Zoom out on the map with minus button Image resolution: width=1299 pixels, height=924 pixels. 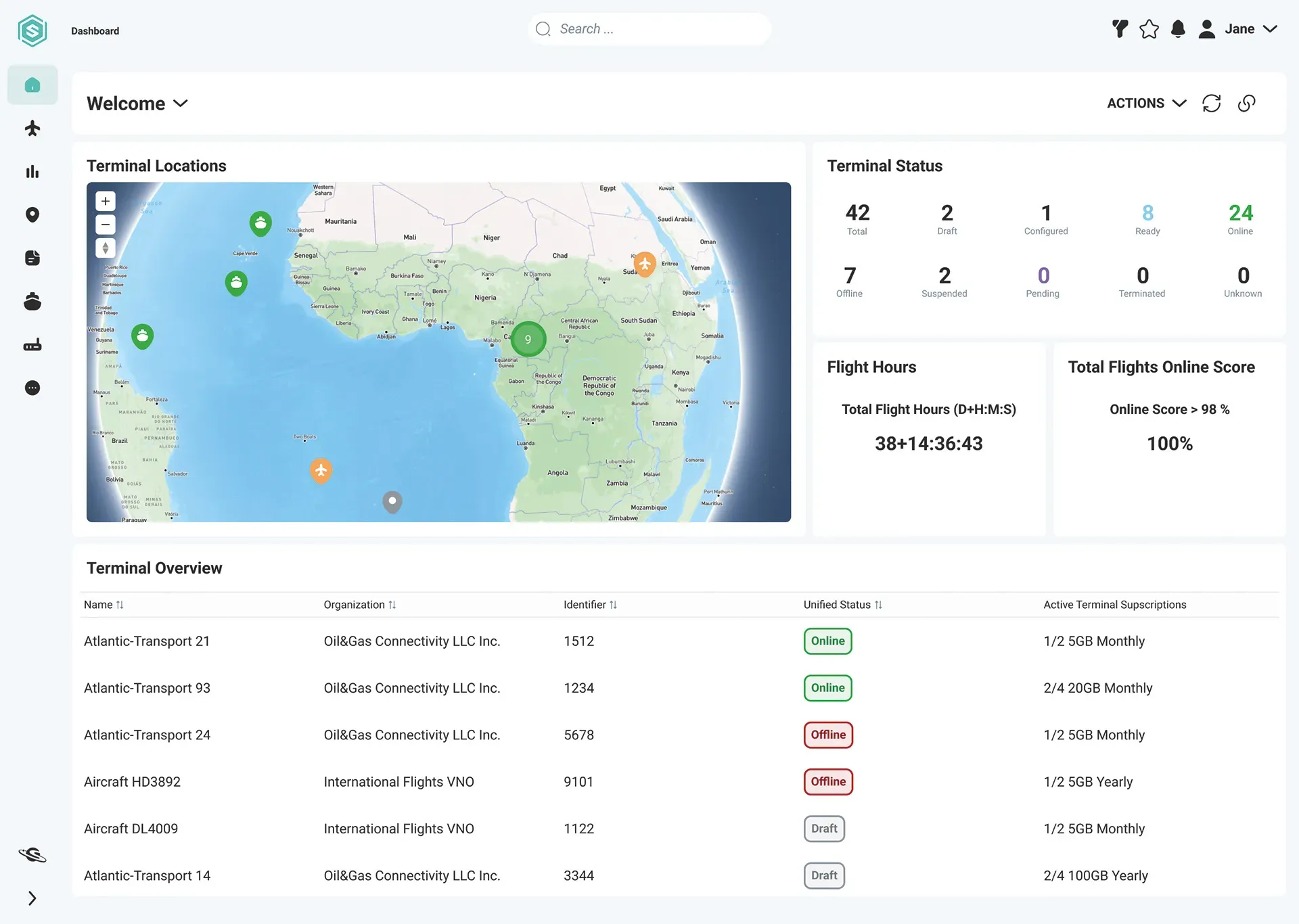(x=106, y=225)
